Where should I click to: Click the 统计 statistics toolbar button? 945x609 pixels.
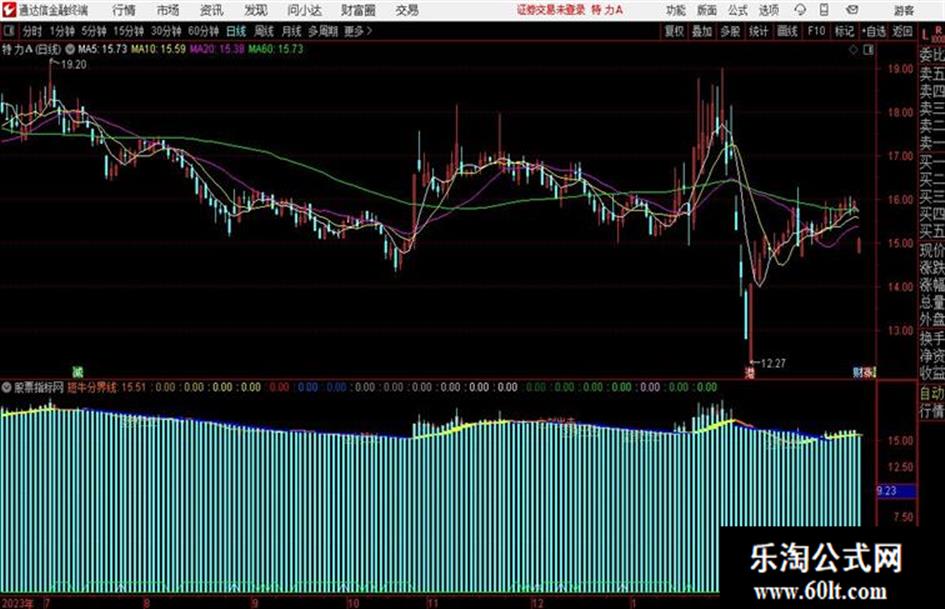[x=758, y=31]
